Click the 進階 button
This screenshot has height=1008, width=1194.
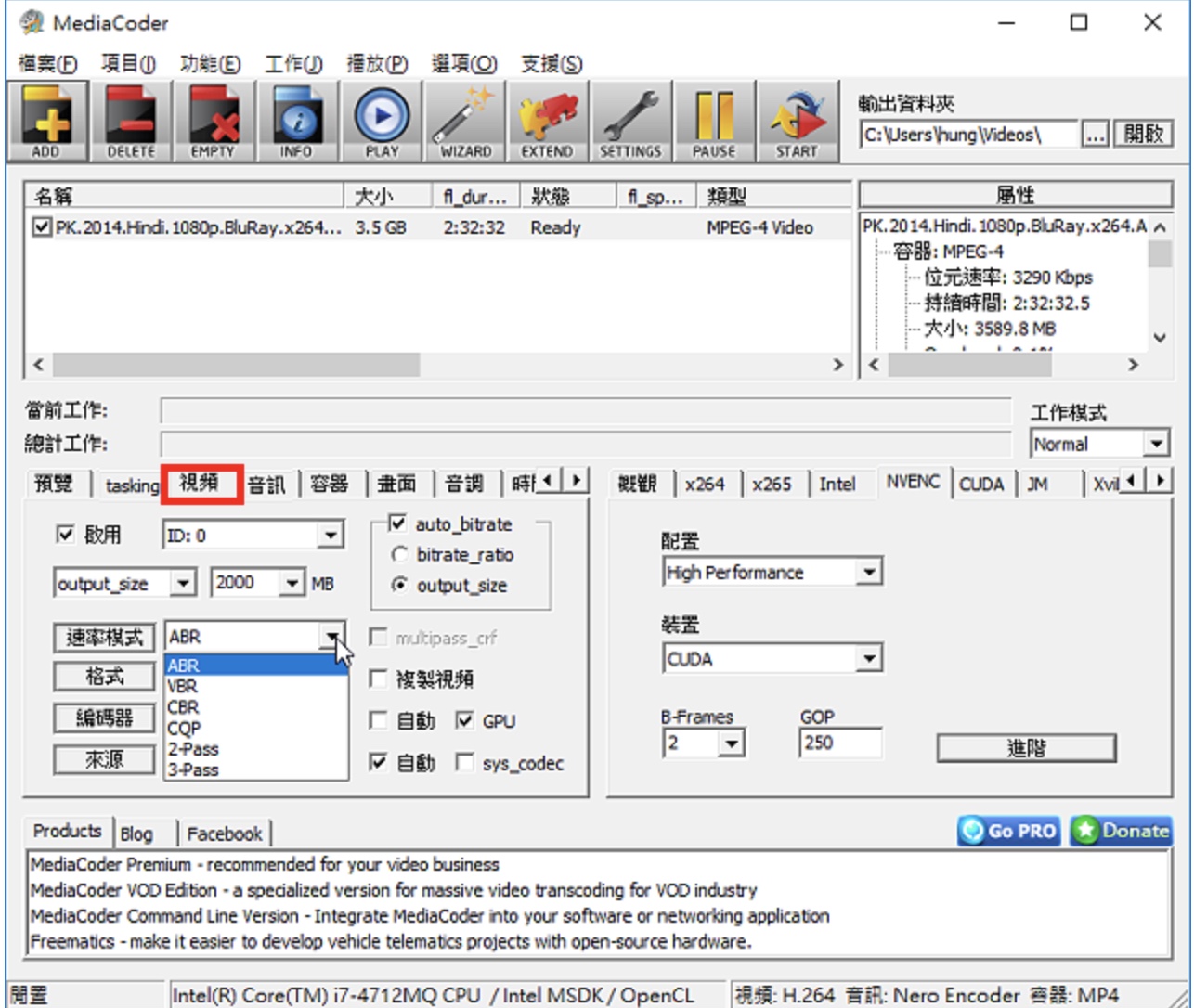[1026, 748]
